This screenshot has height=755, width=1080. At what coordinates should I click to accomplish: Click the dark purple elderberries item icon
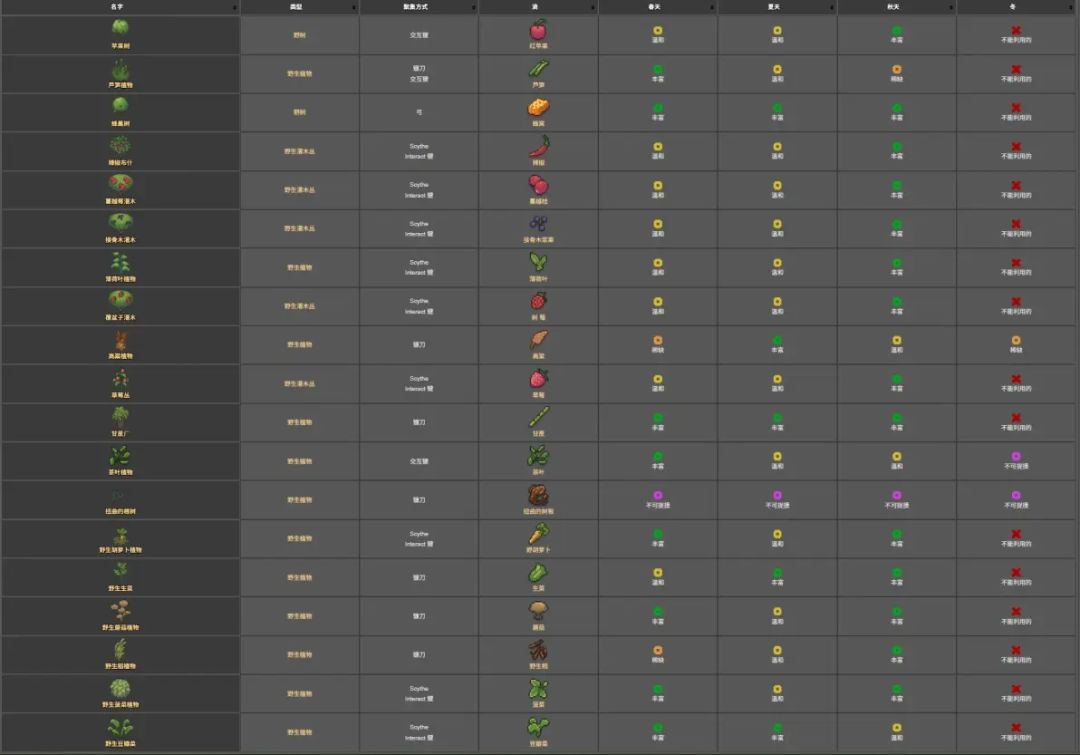[x=538, y=224]
